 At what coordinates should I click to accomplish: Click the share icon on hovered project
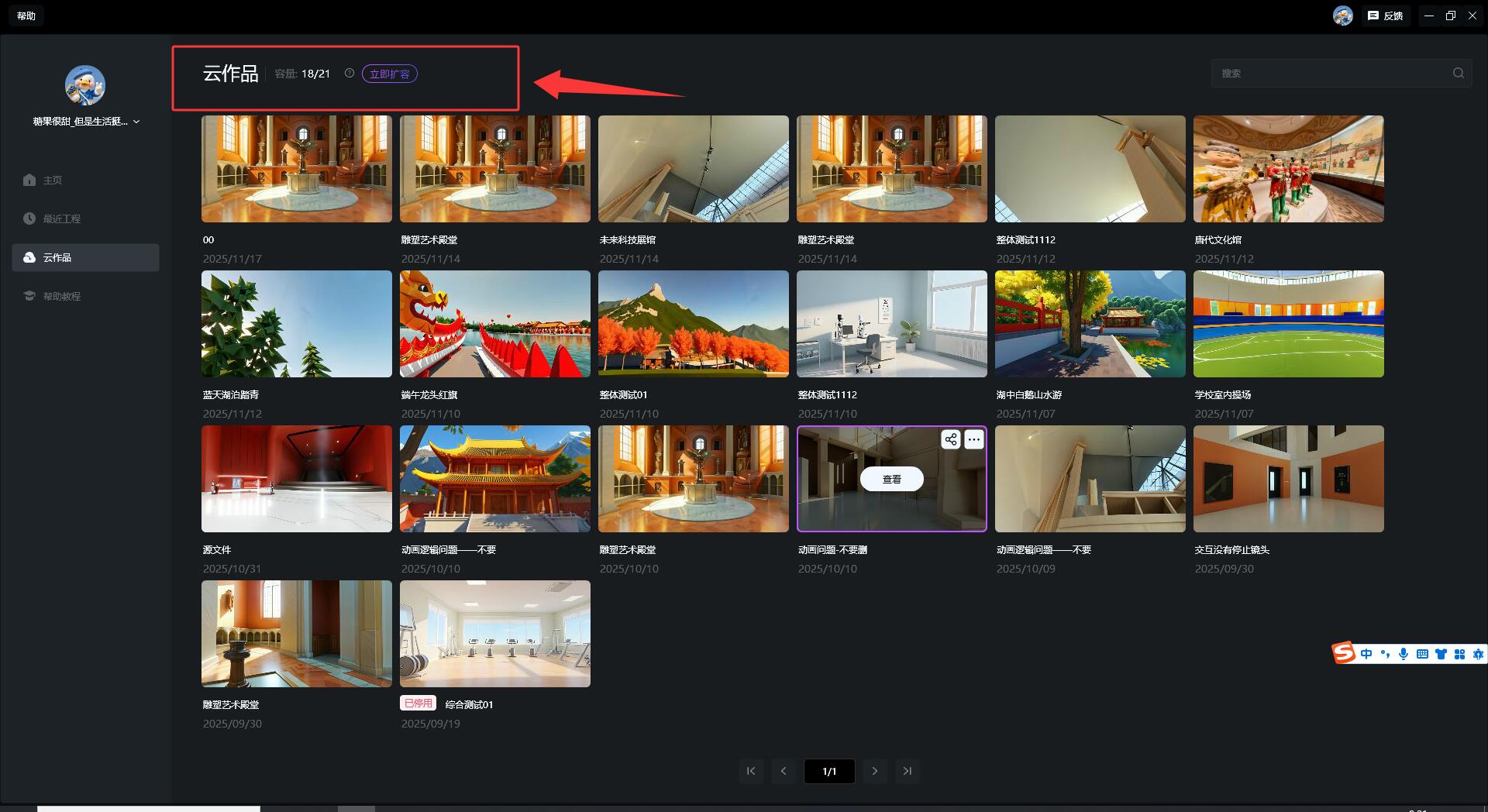coord(950,440)
